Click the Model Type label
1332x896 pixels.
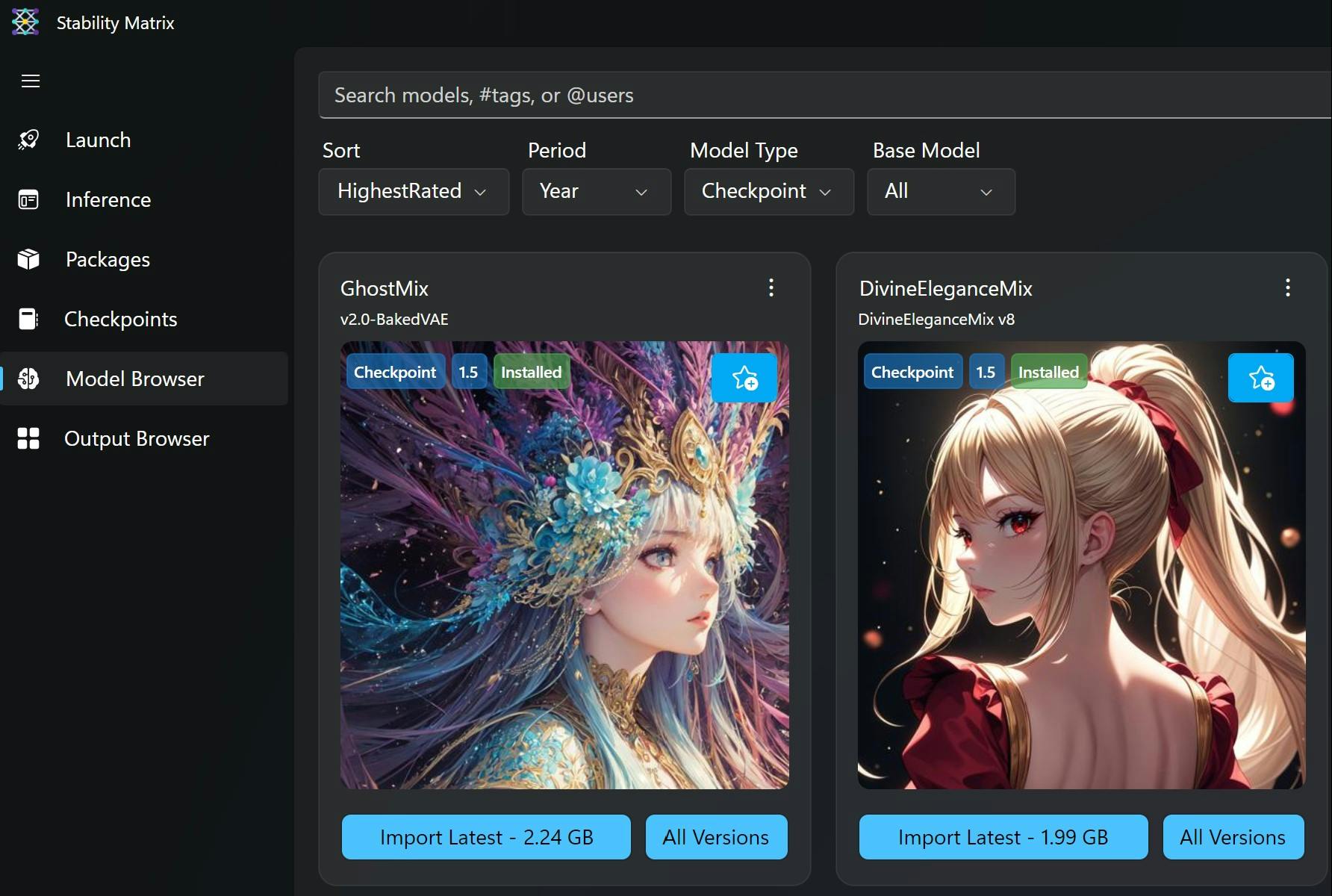pos(744,150)
